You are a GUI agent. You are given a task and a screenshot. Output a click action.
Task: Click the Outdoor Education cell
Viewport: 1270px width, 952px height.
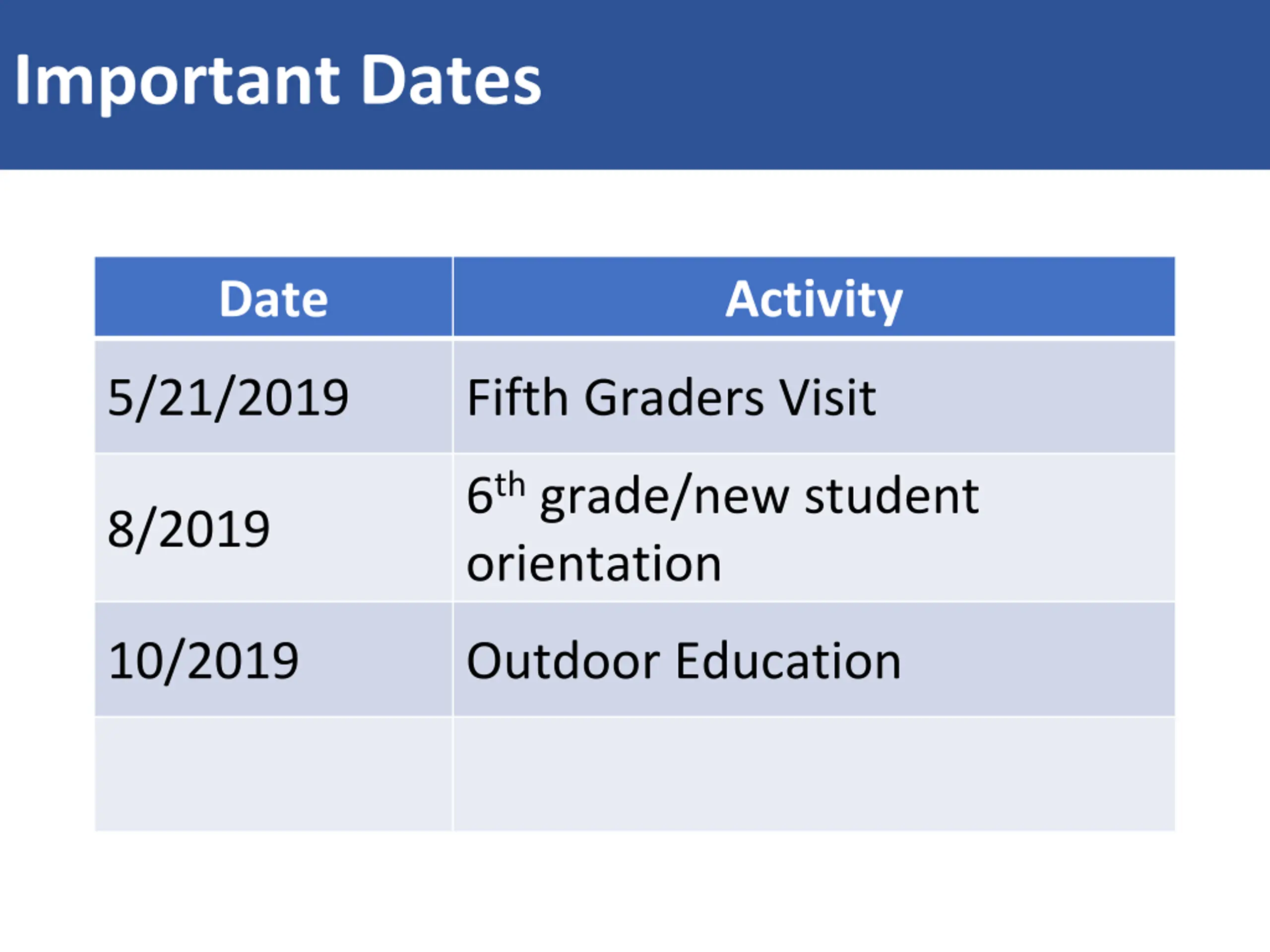[814, 659]
